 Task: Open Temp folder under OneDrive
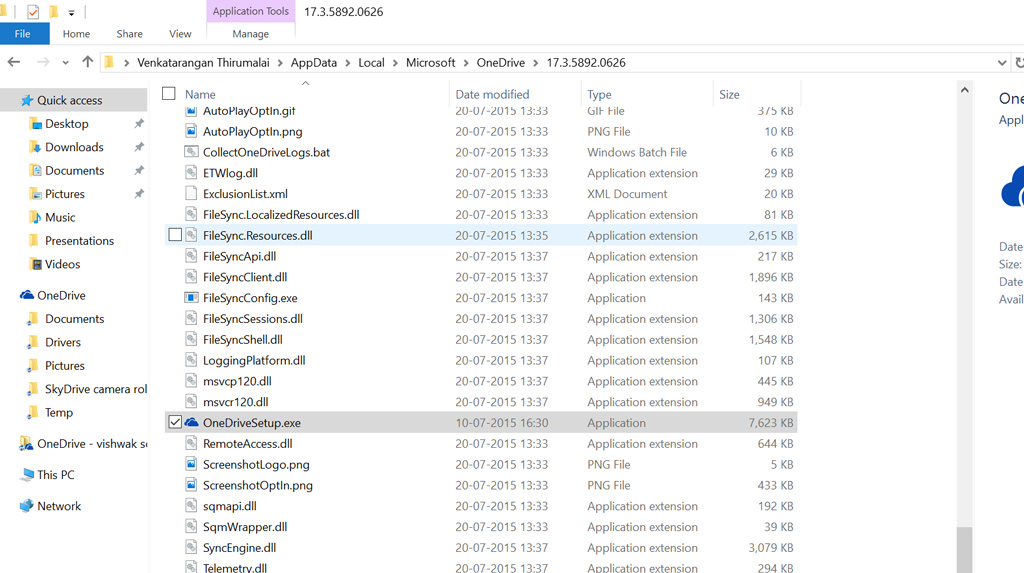point(59,412)
